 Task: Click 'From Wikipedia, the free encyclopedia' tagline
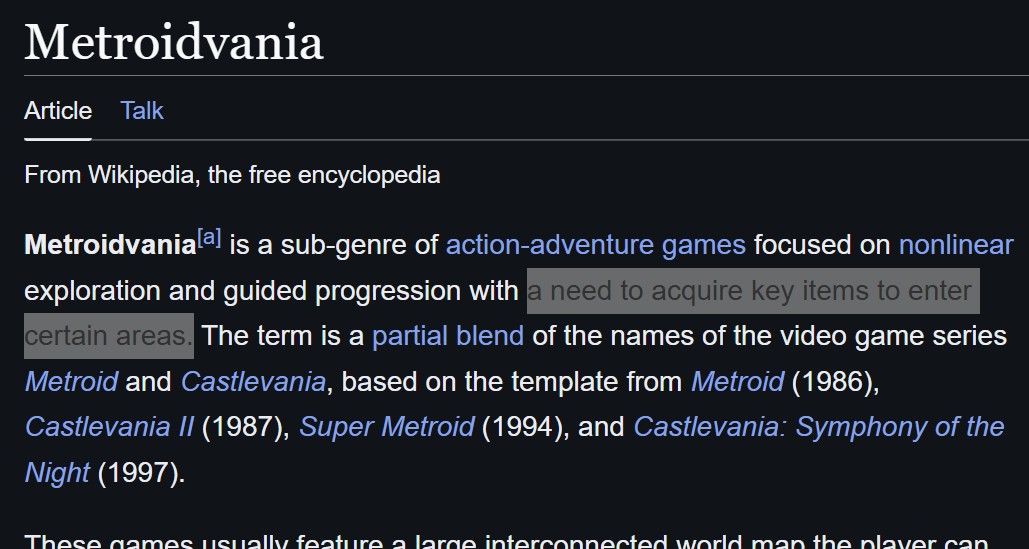pos(232,175)
